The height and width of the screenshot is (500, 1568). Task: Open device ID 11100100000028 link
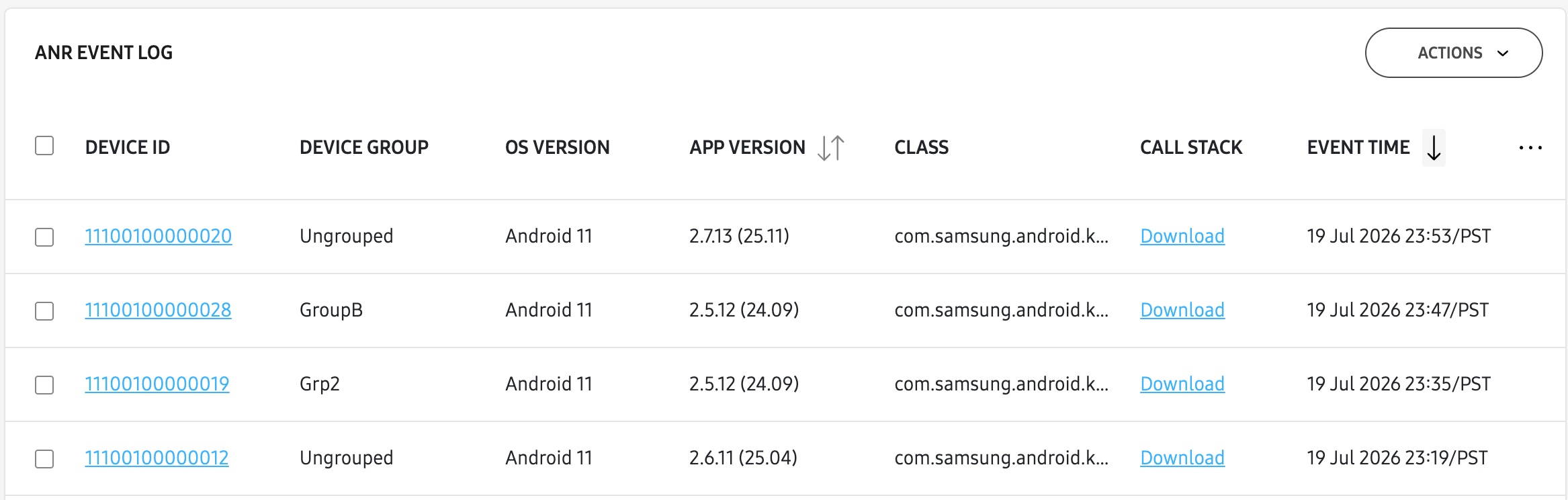158,310
